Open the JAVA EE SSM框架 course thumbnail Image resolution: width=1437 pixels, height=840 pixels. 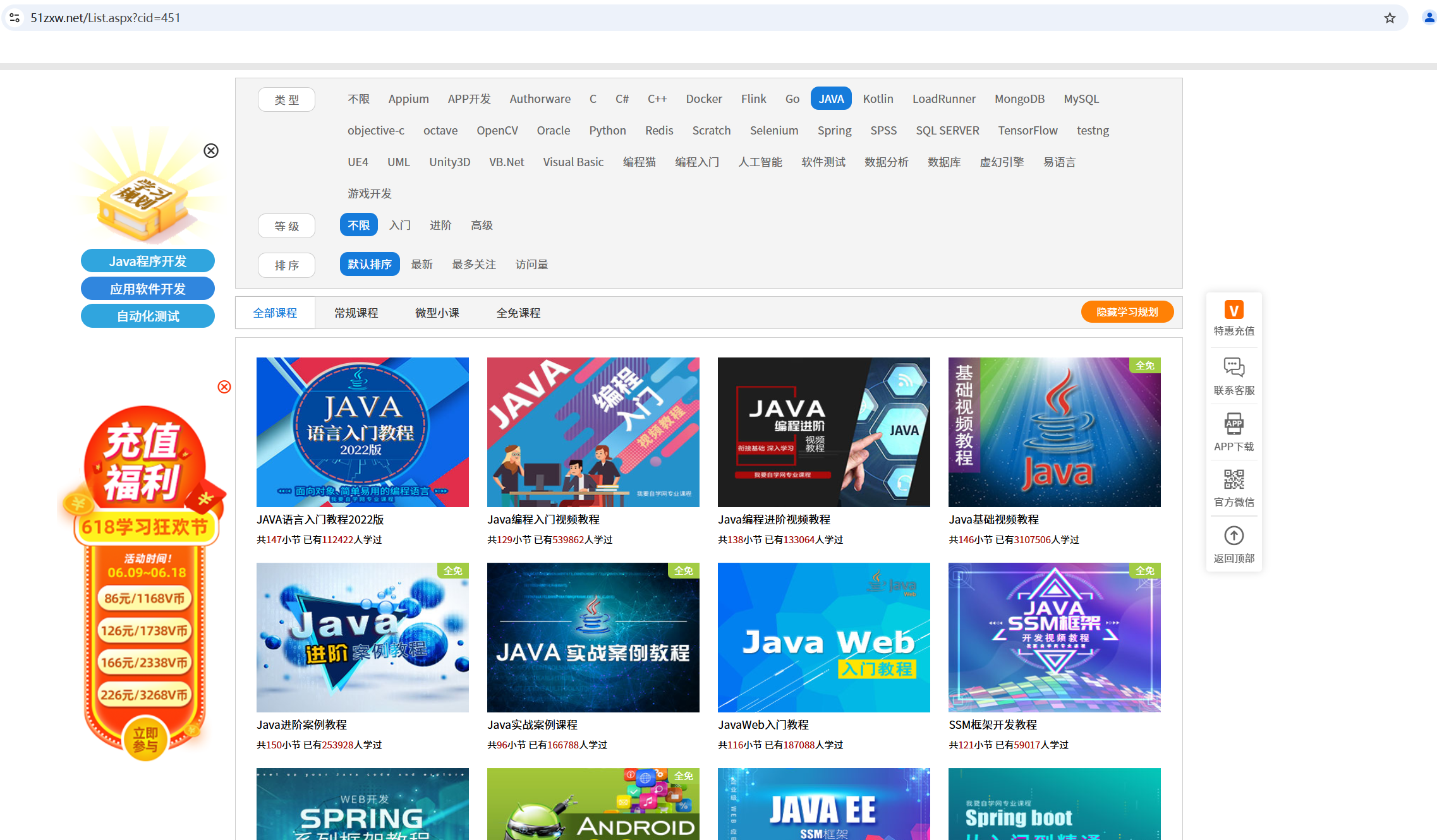824,804
